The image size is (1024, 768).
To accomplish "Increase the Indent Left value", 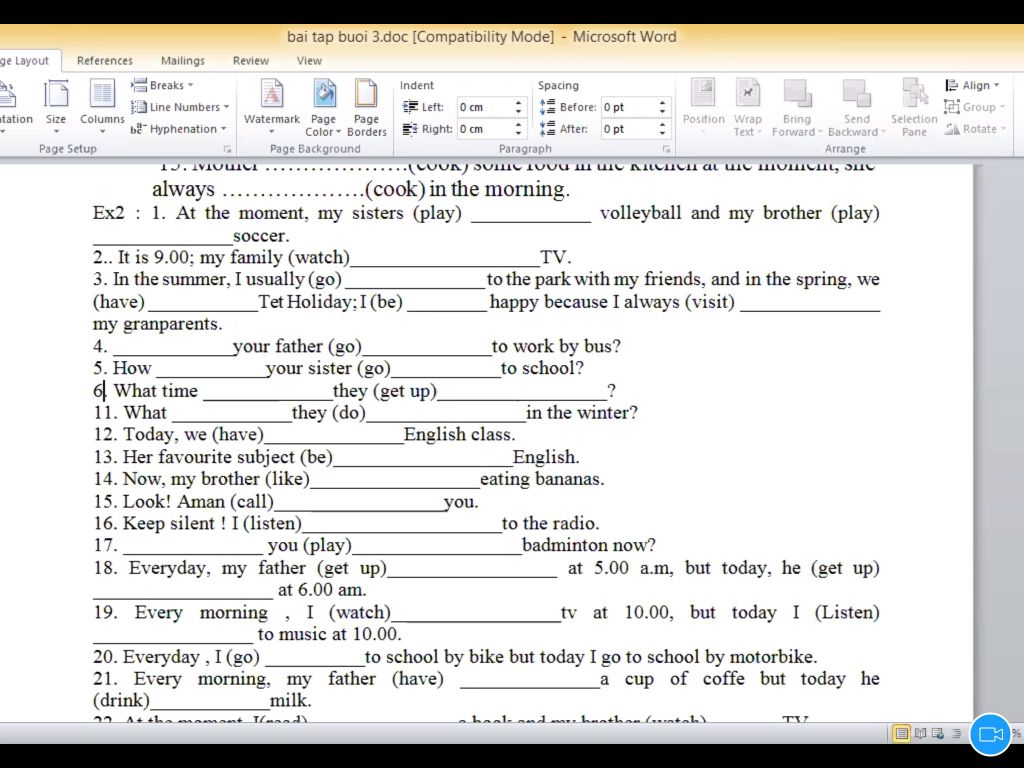I will [x=519, y=103].
